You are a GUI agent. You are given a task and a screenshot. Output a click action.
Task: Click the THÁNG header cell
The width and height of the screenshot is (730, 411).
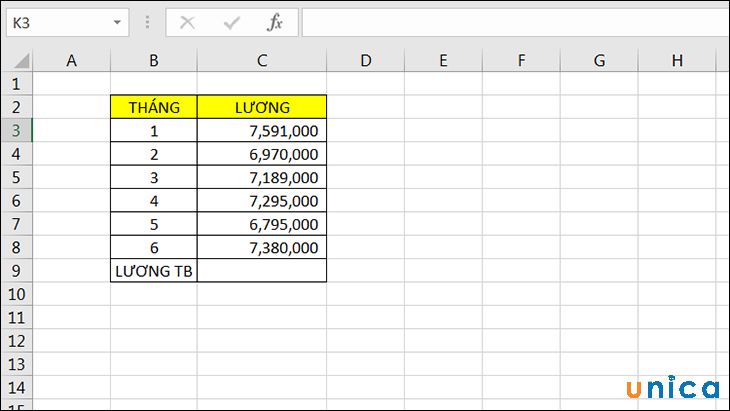click(x=154, y=107)
